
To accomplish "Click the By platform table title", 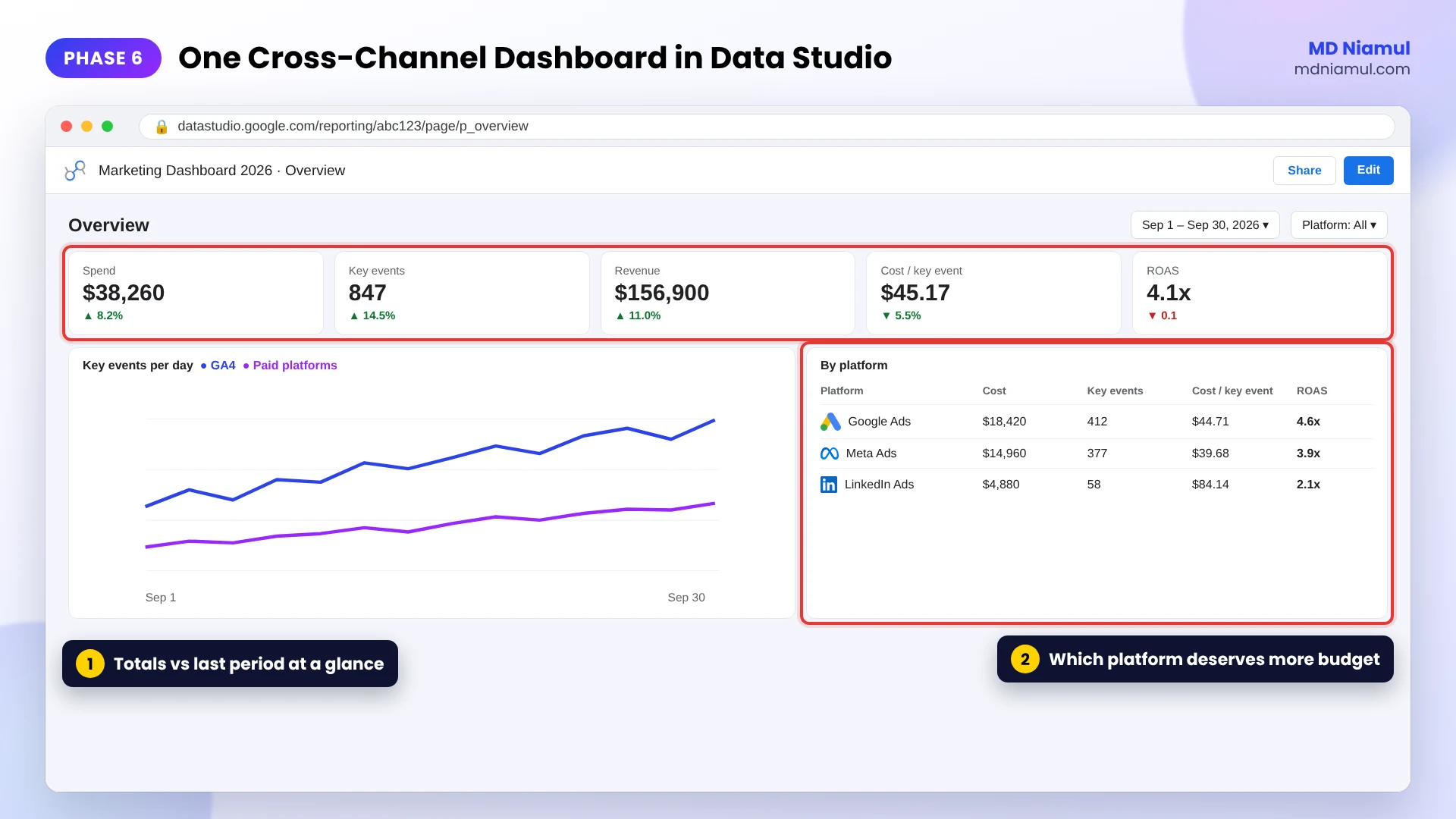I will click(854, 366).
